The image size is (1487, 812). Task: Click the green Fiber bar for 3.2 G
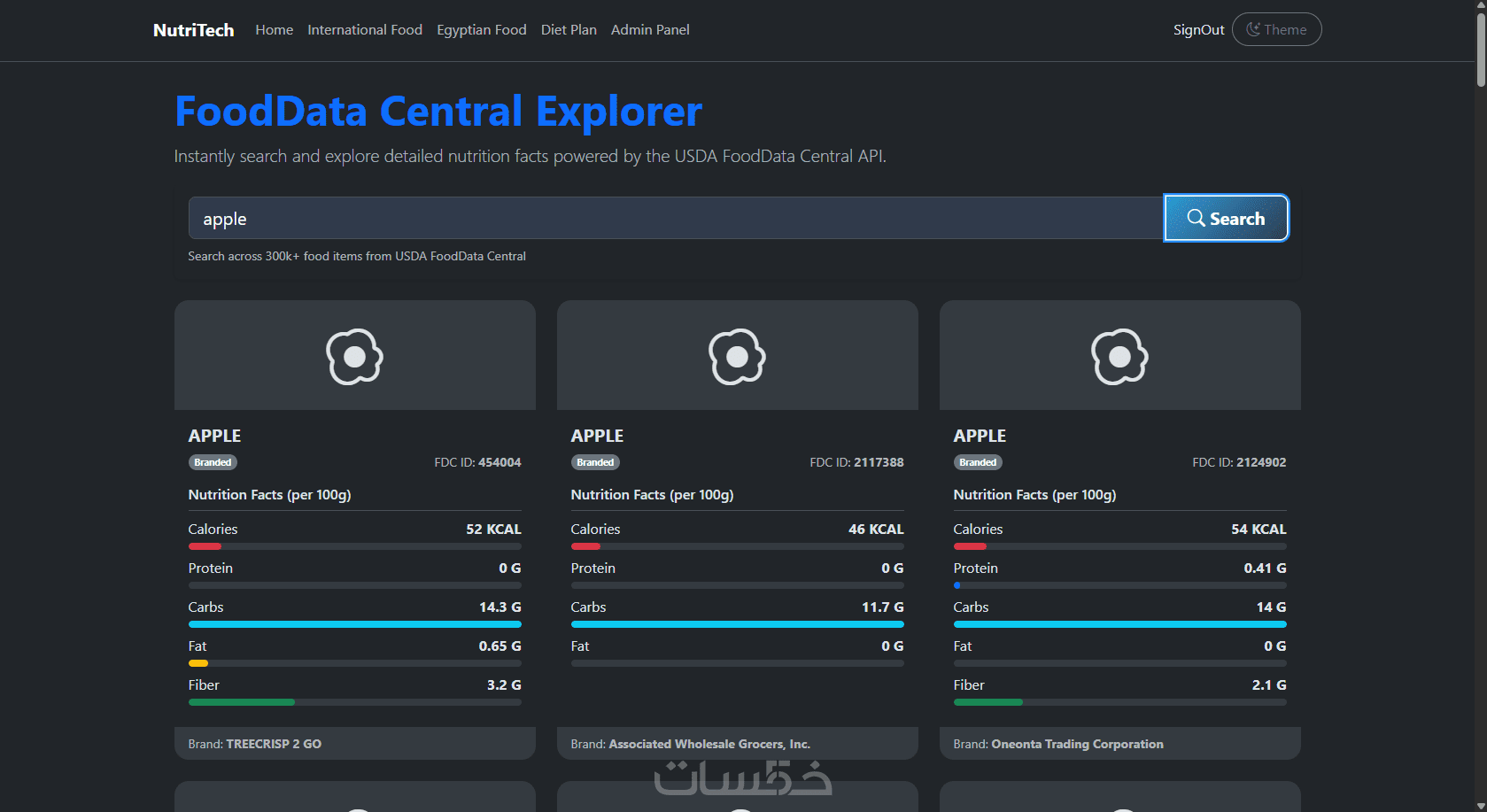[x=242, y=702]
